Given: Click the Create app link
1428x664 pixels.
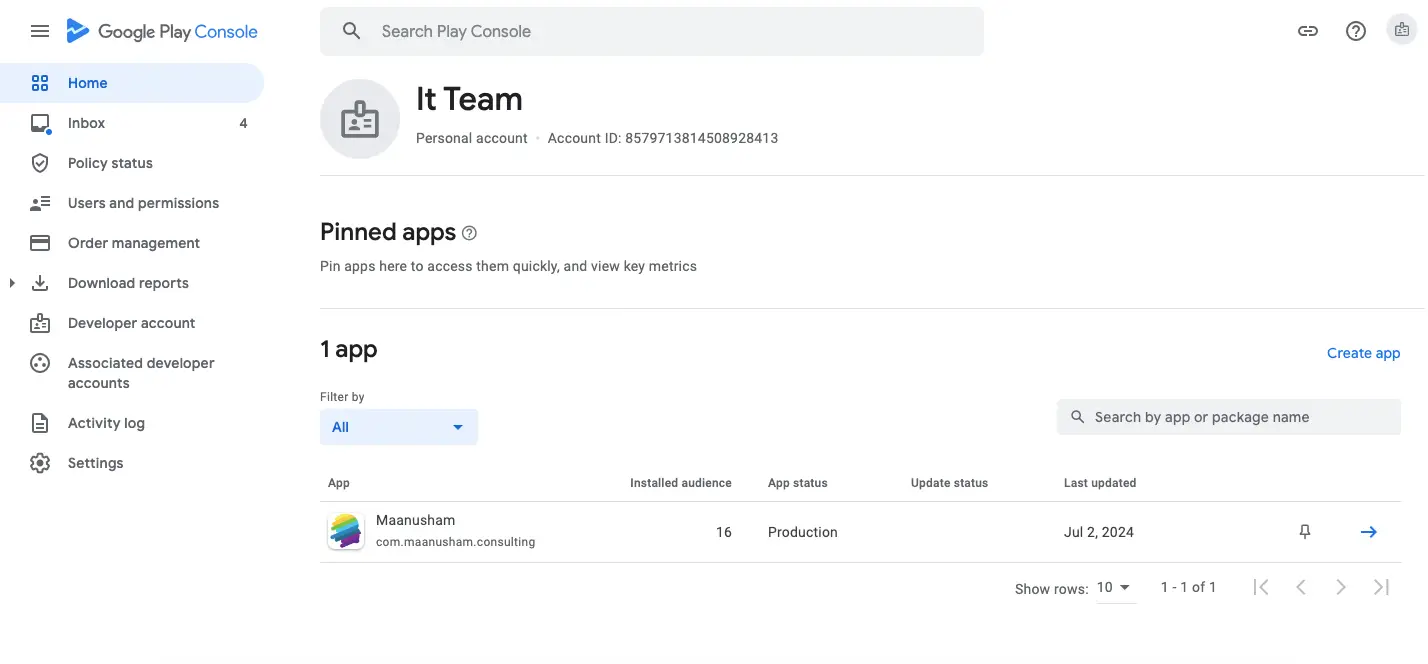Looking at the screenshot, I should click(x=1363, y=353).
